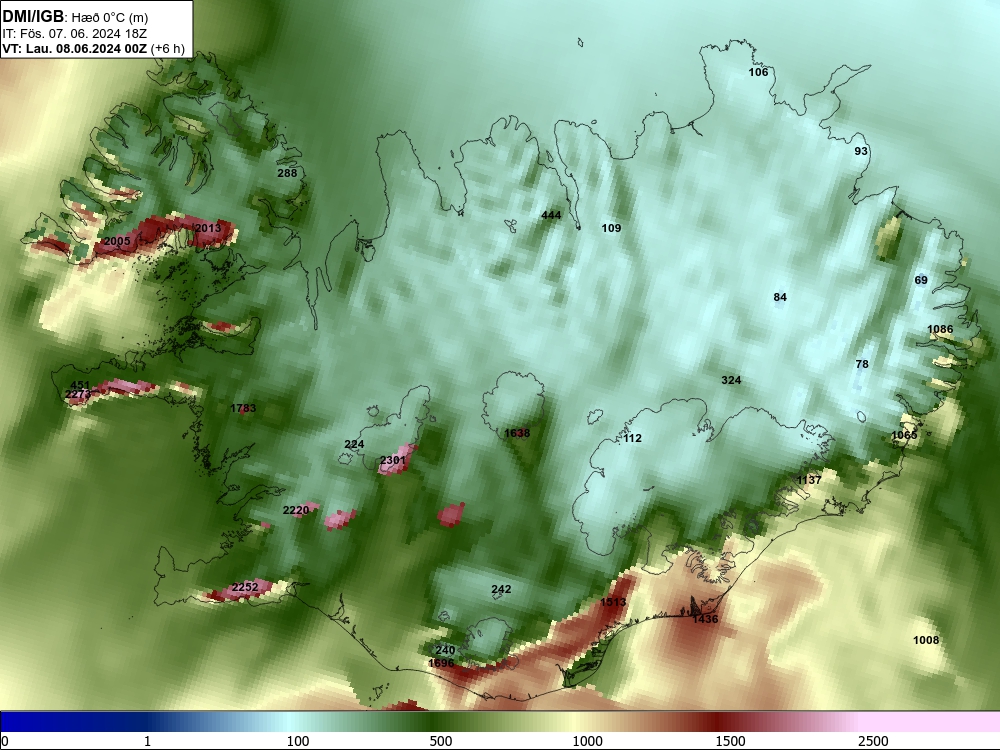Click the color scale label 500
This screenshot has width=1000, height=750.
pos(441,741)
